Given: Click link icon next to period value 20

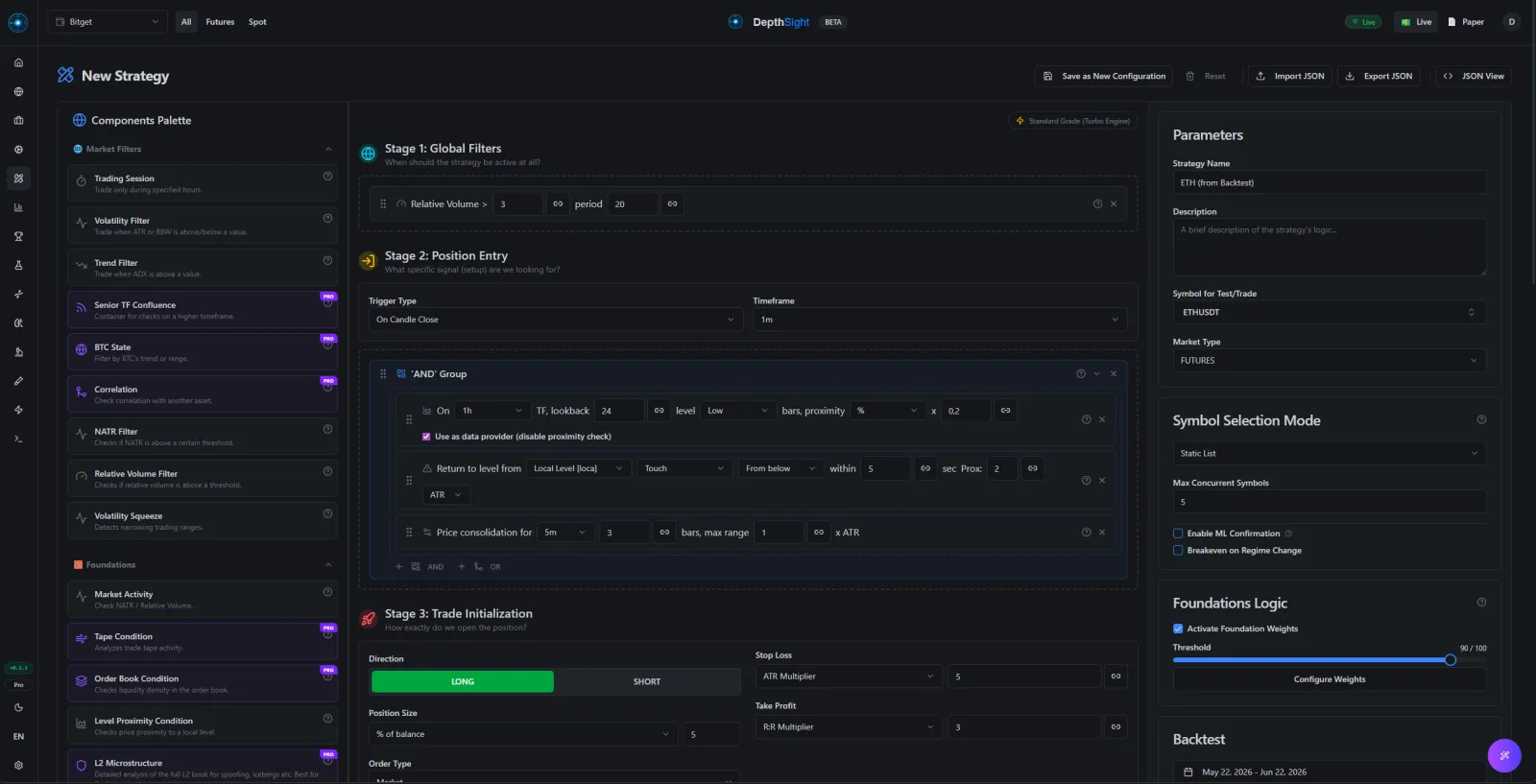Looking at the screenshot, I should [x=673, y=203].
